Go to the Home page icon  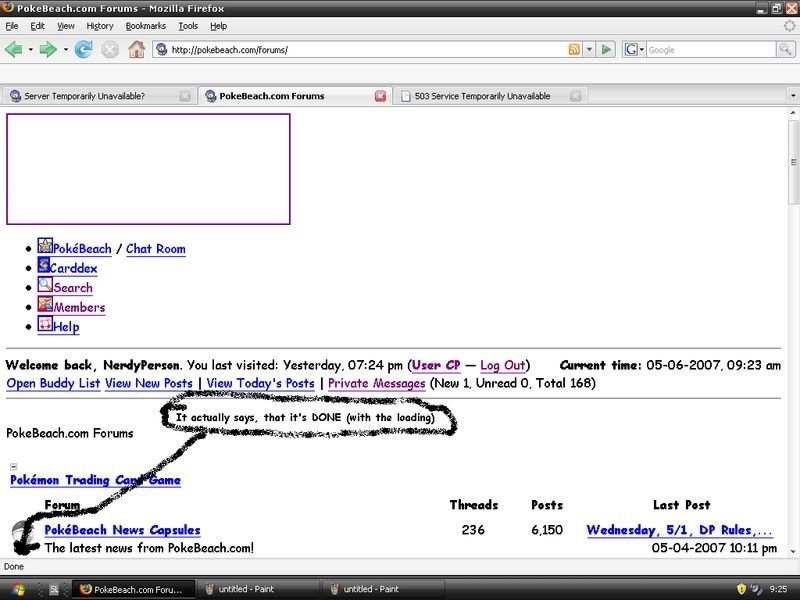pos(136,49)
